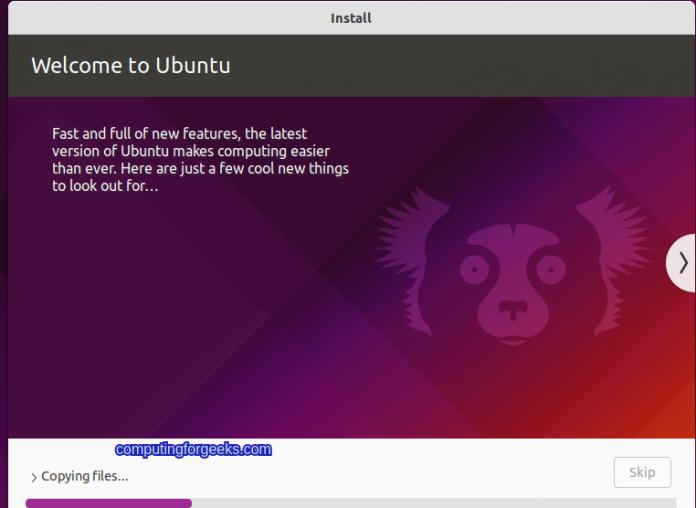Click the mascot's nose
Image resolution: width=696 pixels, height=508 pixels.
513,309
